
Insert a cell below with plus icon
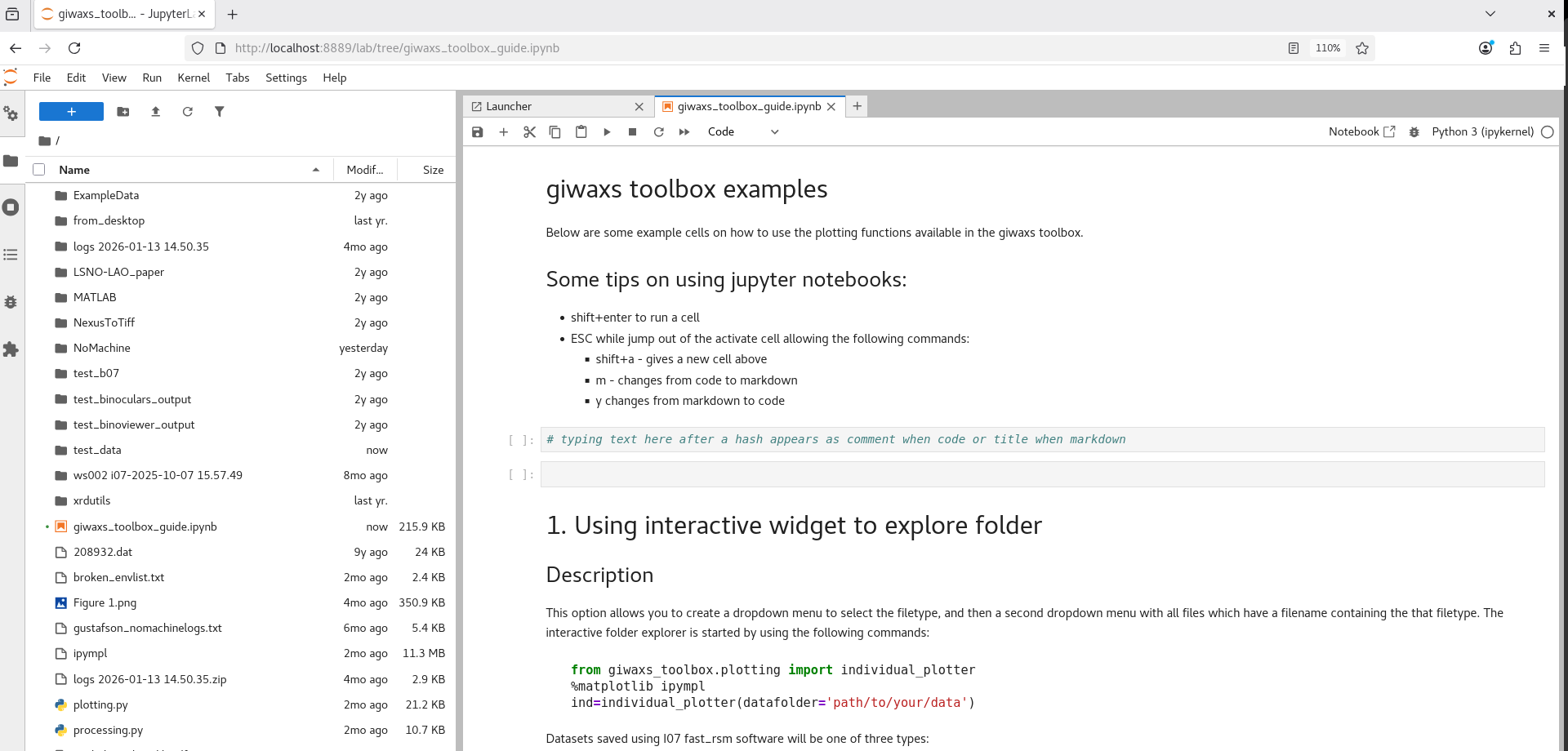[x=504, y=132]
